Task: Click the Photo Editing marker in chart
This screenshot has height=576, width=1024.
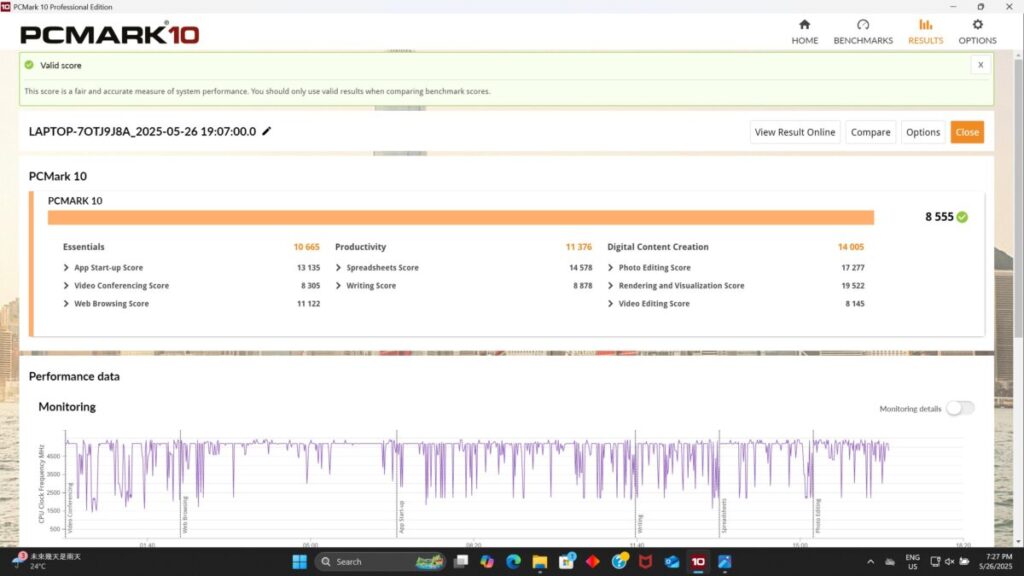Action: click(818, 516)
